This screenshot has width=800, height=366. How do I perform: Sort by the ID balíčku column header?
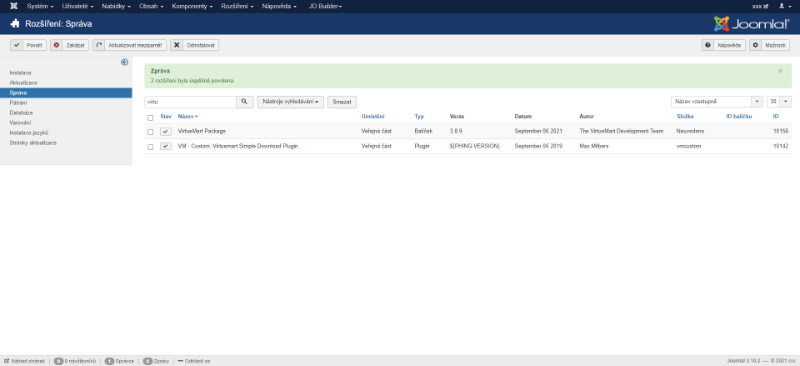tap(739, 116)
